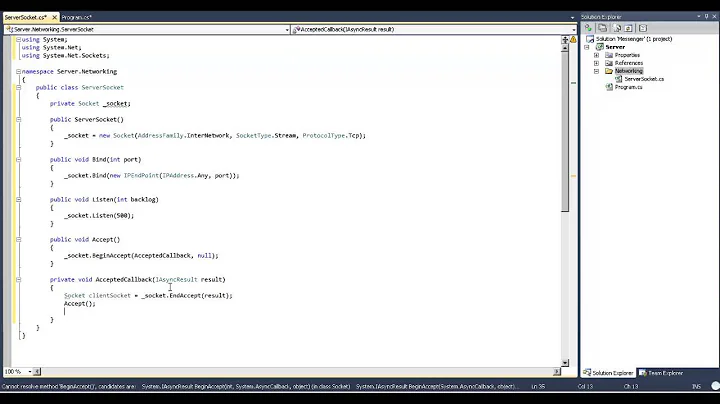
Task: Open Solution Explorer window position dropdown arrow
Action: coord(699,17)
